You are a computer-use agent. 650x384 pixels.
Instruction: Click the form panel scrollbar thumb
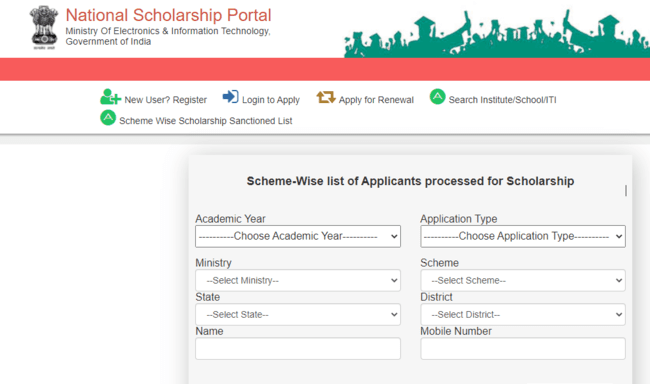[x=626, y=191]
